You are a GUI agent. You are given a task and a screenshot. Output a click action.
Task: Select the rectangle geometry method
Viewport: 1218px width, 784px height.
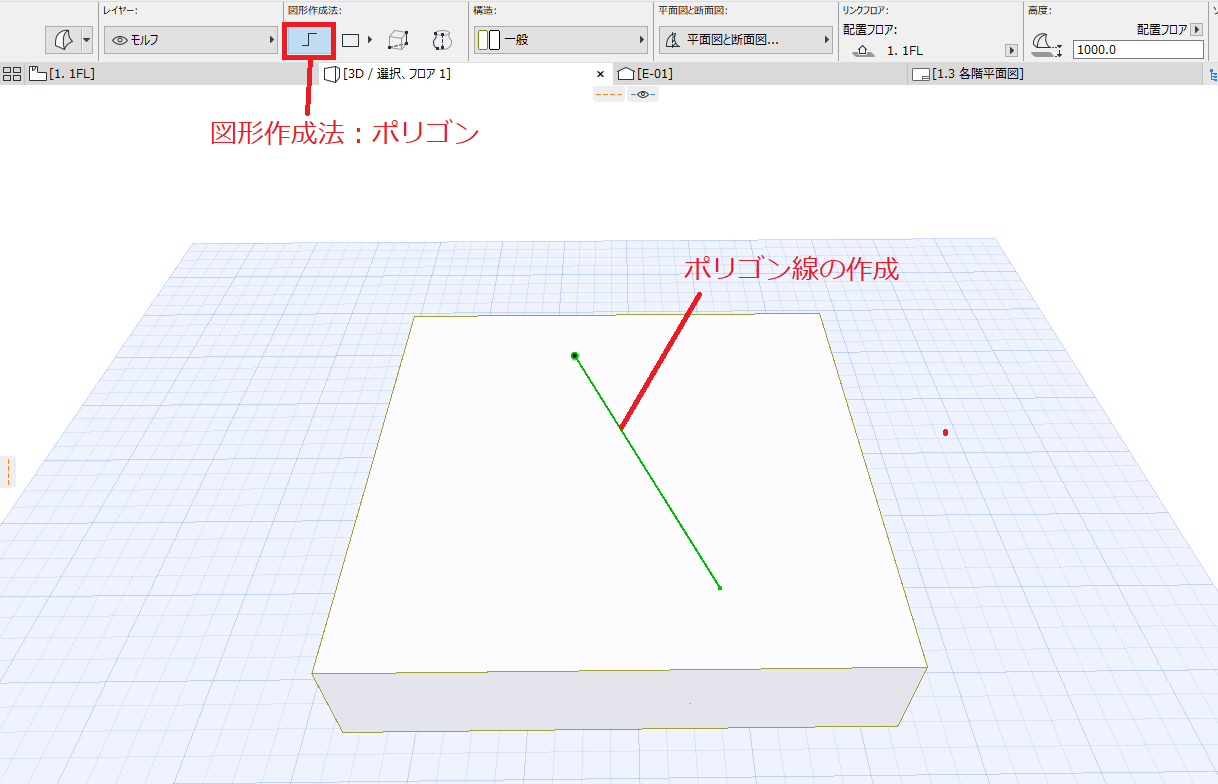tap(351, 41)
